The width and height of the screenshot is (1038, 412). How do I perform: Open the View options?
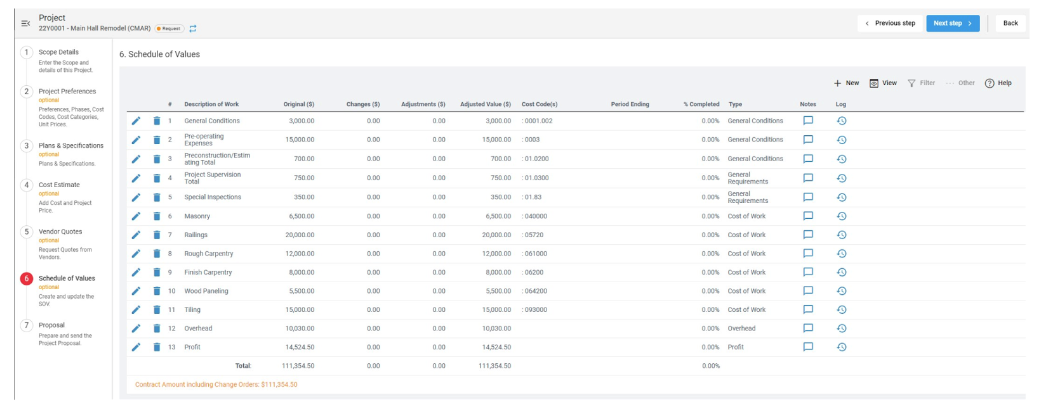click(883, 83)
